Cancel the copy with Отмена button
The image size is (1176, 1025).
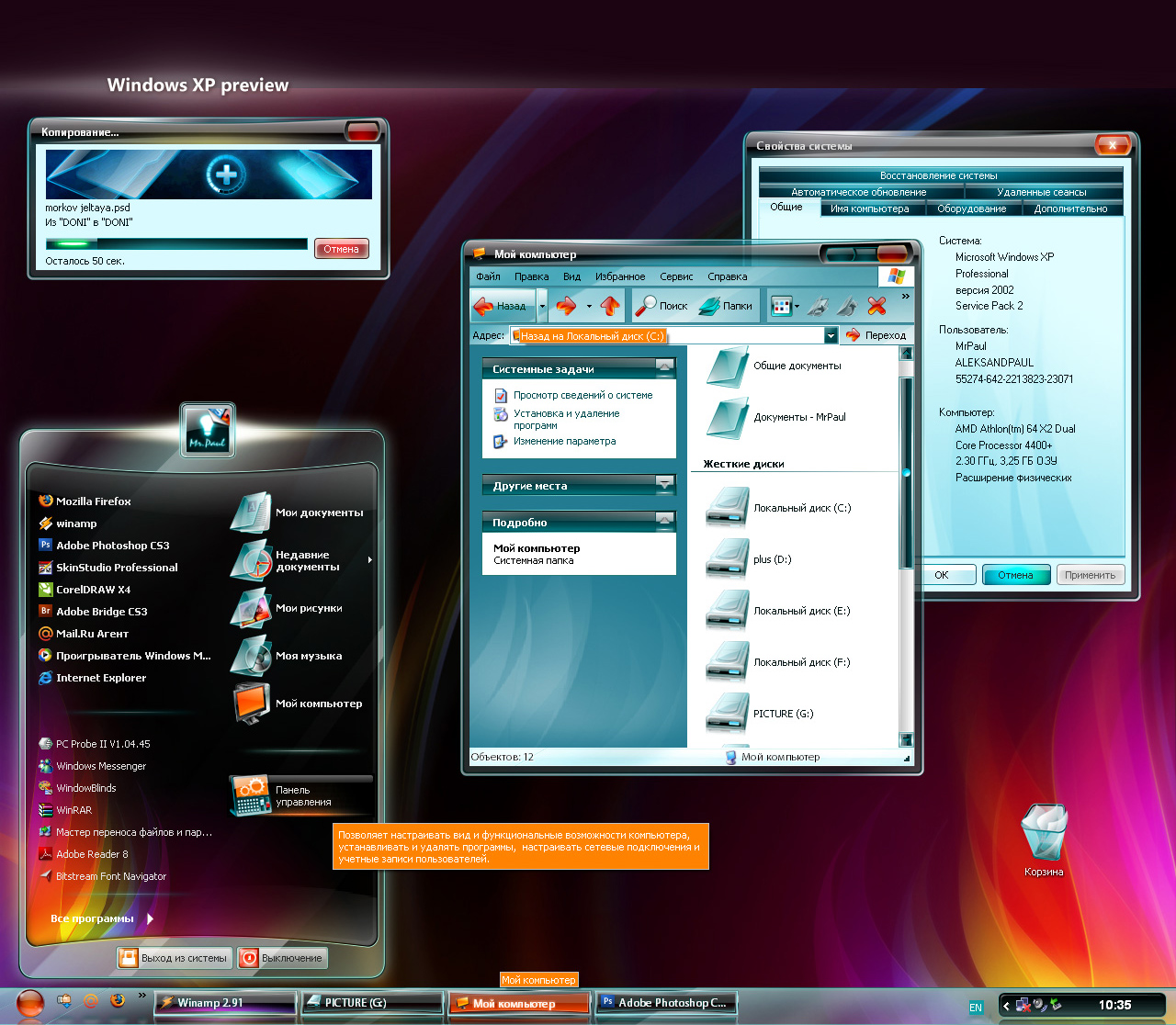click(x=341, y=249)
